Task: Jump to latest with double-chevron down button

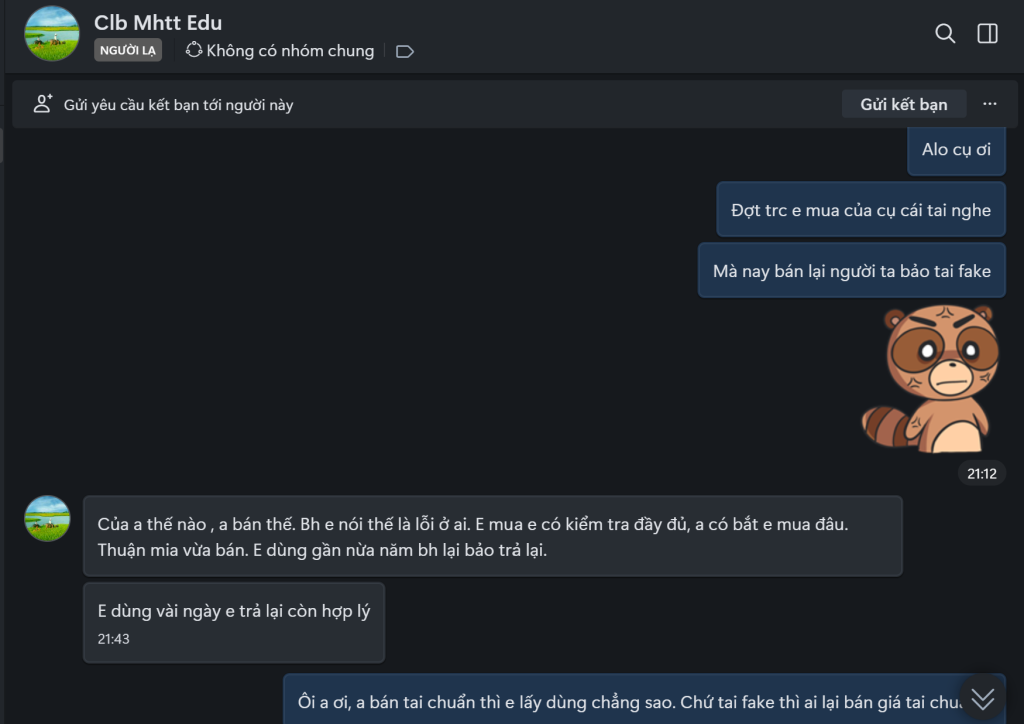Action: [x=983, y=699]
